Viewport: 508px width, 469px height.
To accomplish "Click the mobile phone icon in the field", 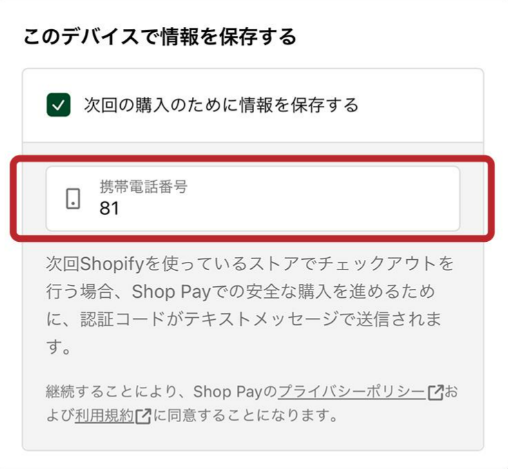I will tap(73, 199).
